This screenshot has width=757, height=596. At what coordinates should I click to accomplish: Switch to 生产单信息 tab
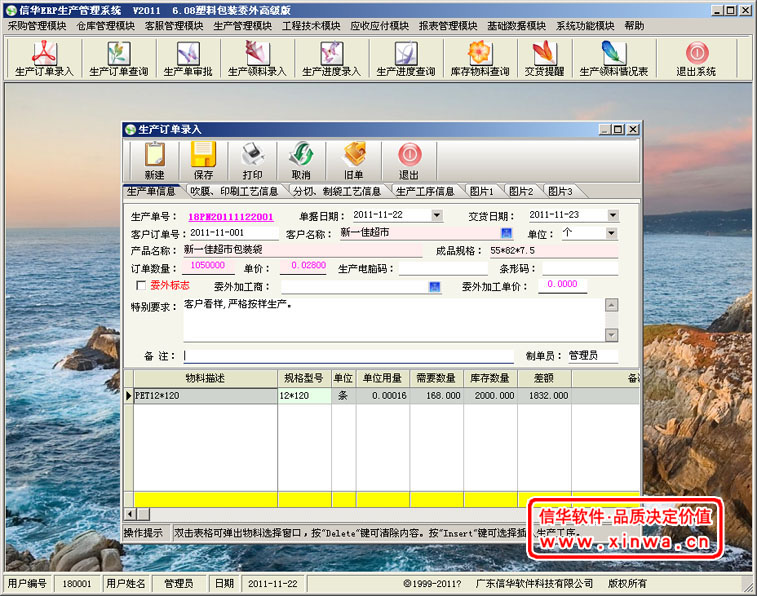tap(151, 192)
